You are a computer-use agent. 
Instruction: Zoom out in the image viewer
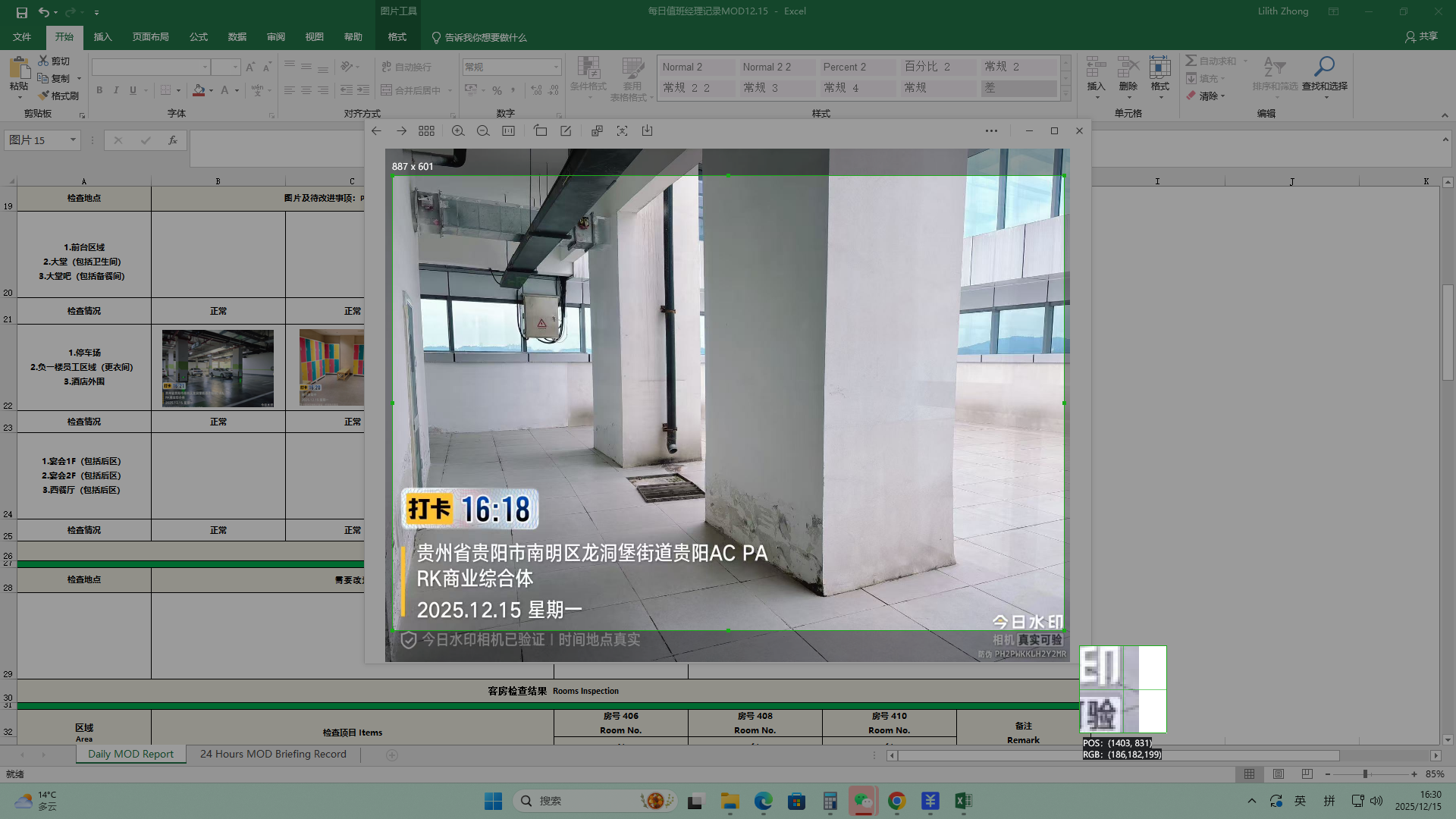[x=483, y=131]
